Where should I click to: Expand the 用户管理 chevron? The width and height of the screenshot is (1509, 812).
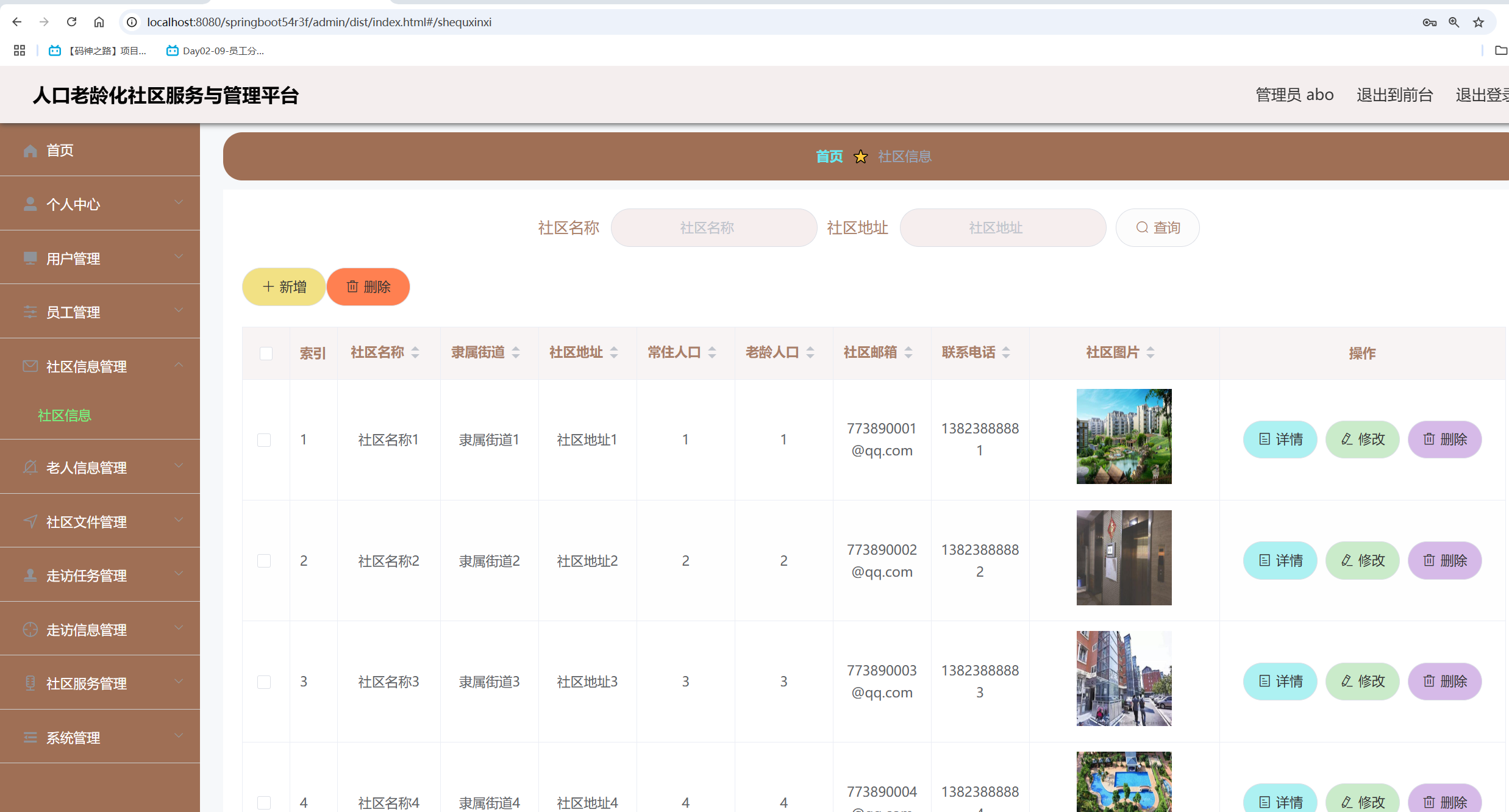click(x=179, y=257)
